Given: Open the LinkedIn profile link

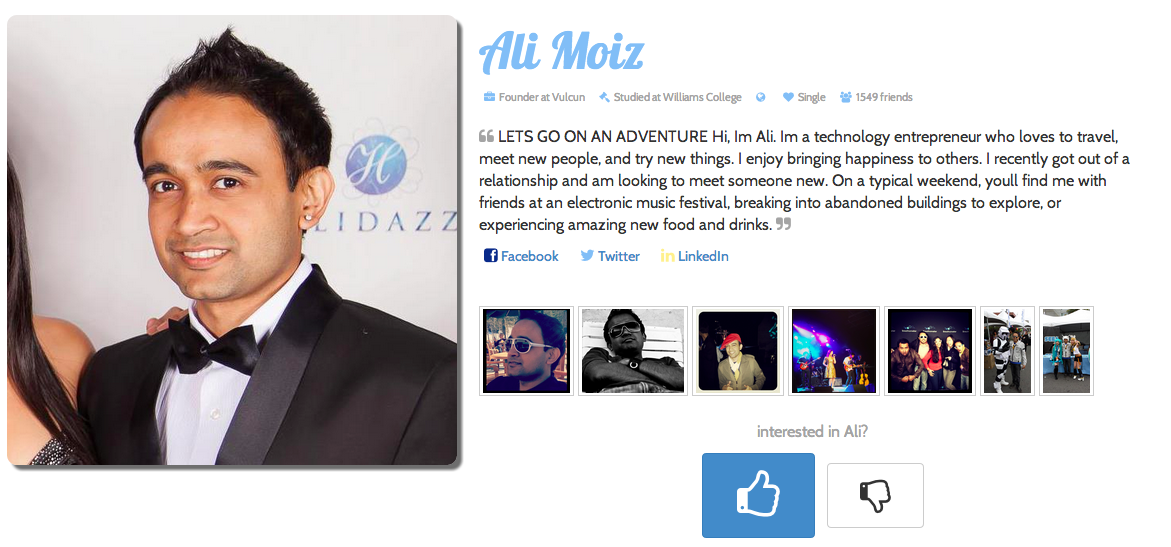Looking at the screenshot, I should 695,256.
